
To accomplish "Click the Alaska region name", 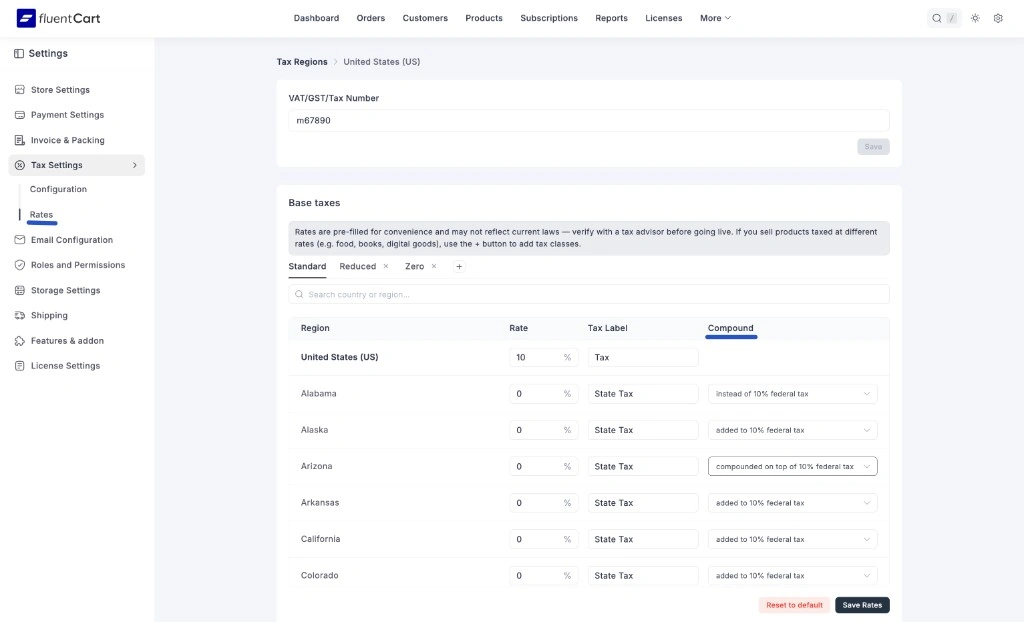I will click(x=314, y=430).
